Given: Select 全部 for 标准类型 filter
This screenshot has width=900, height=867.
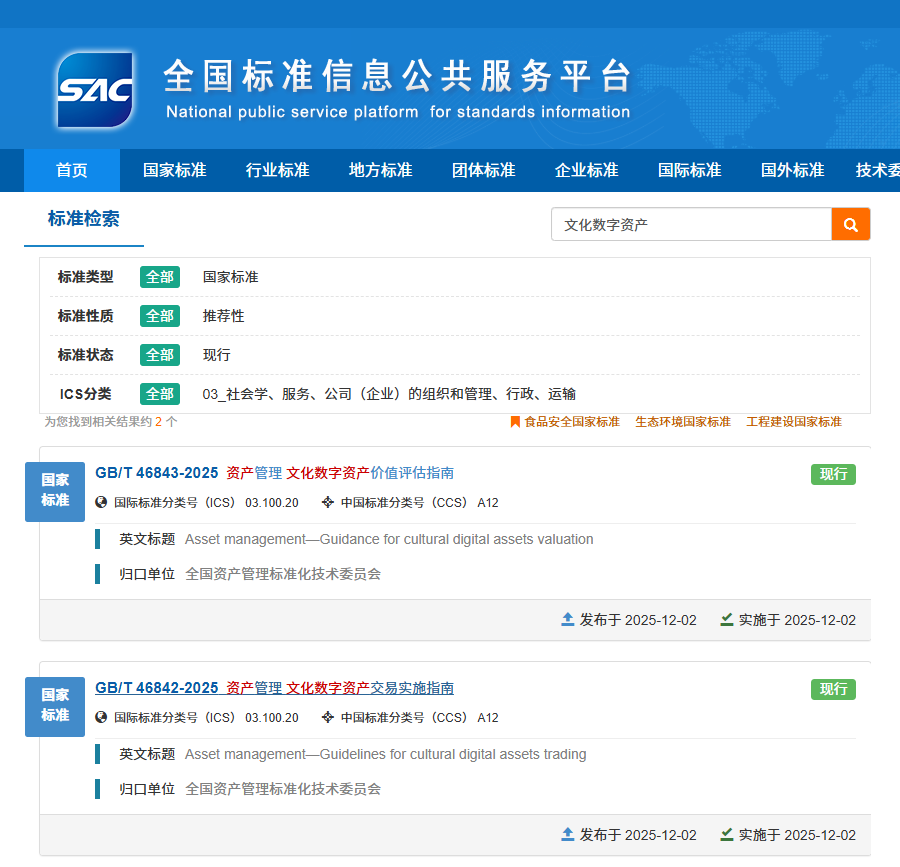Looking at the screenshot, I should [159, 277].
